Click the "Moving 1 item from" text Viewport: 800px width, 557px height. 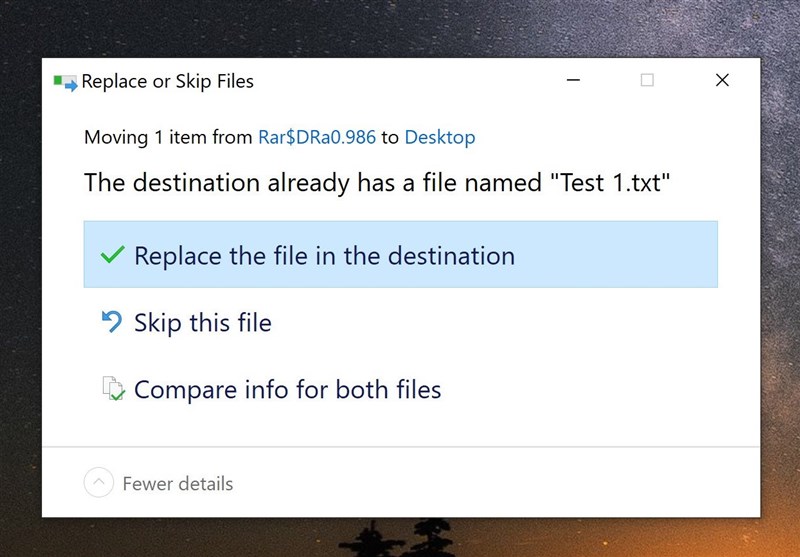pos(168,137)
